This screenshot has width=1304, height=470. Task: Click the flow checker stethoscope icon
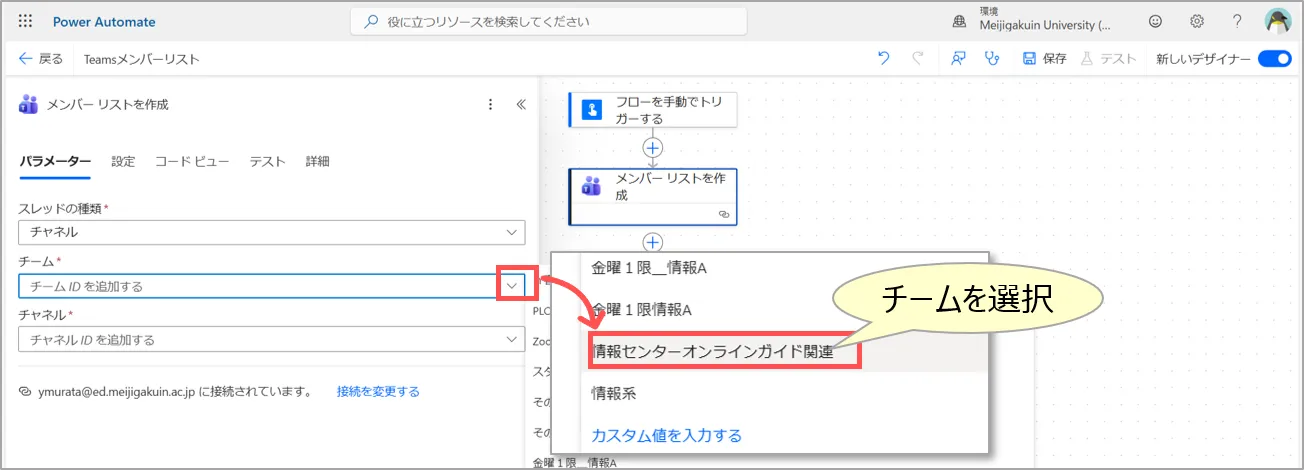point(991,59)
